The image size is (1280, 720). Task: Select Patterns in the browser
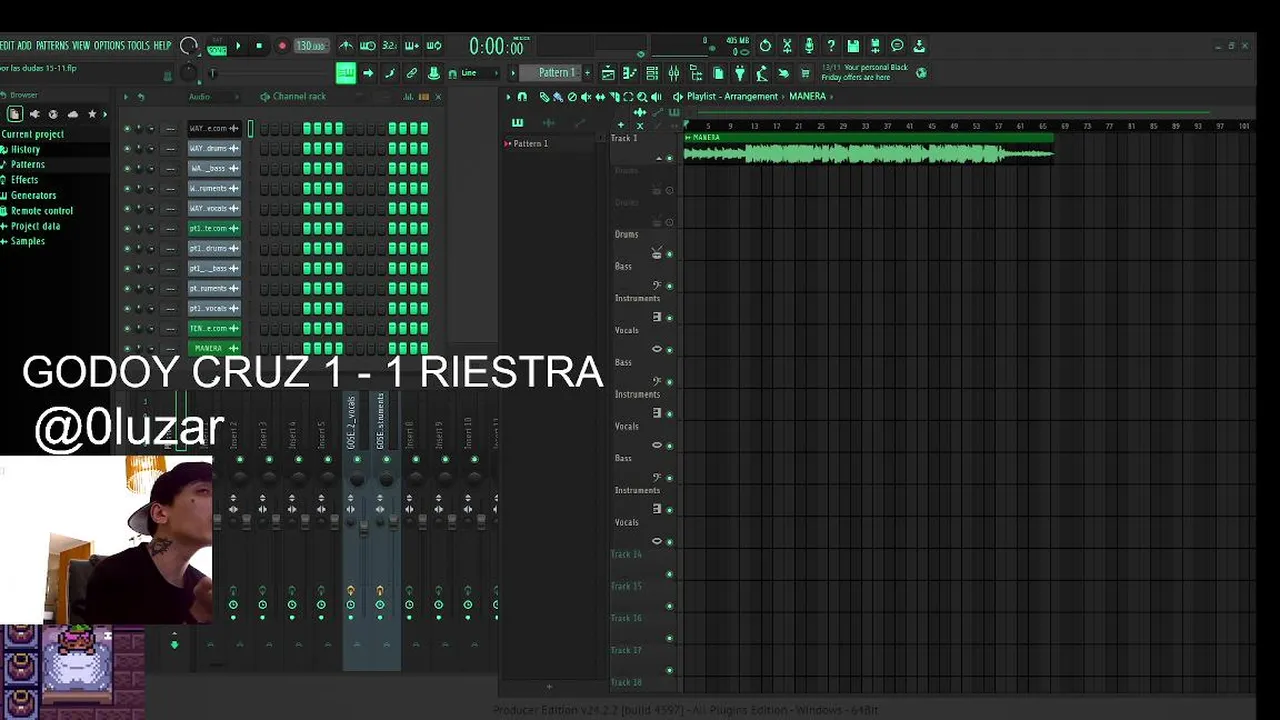(28, 164)
